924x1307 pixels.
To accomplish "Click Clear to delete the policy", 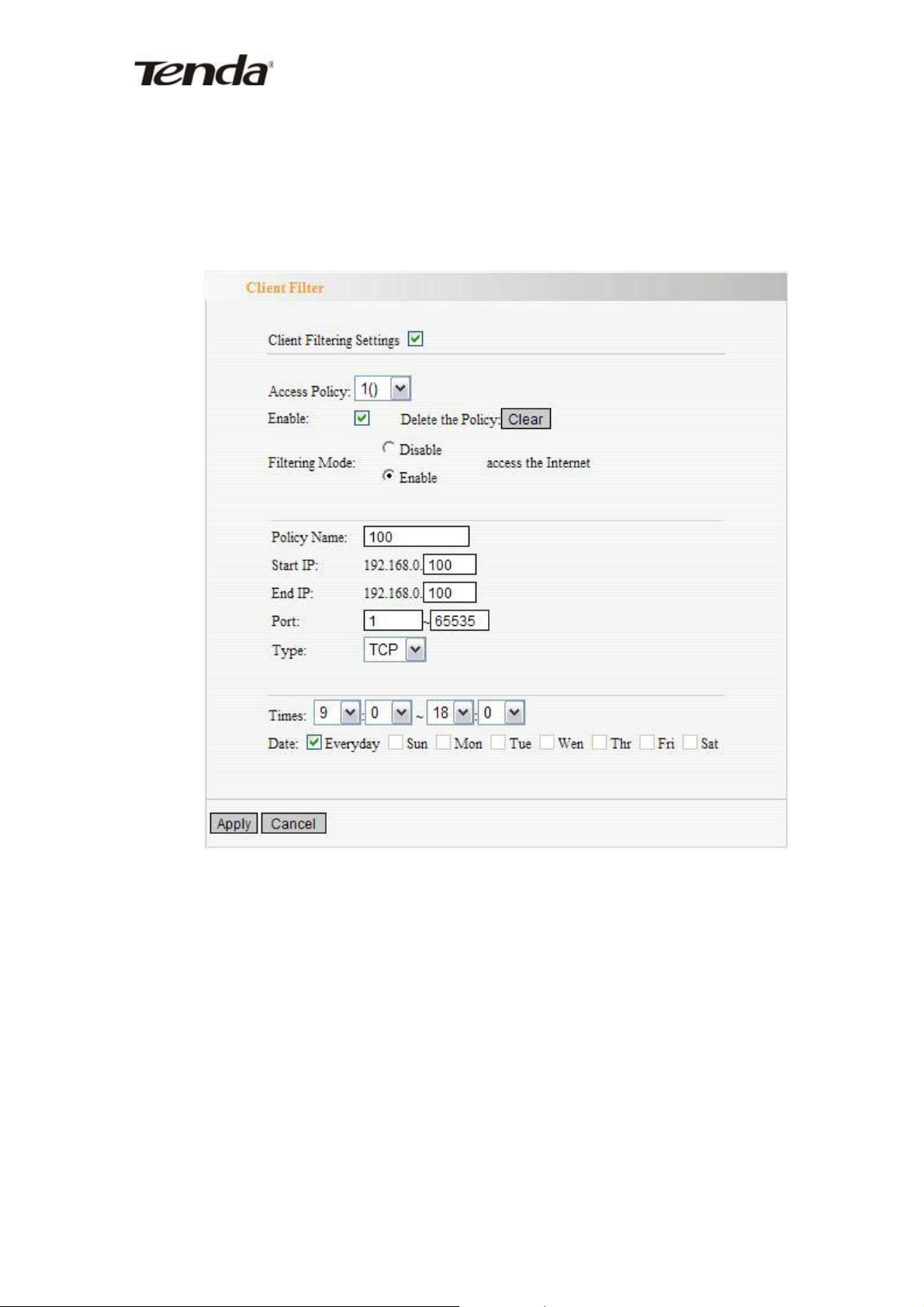I will (525, 419).
